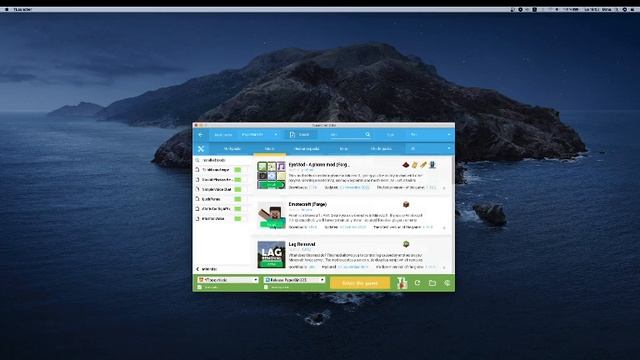Screen dimensions: 640x360
Task: Click the magnifier icon in top search bar
Action: [367, 134]
